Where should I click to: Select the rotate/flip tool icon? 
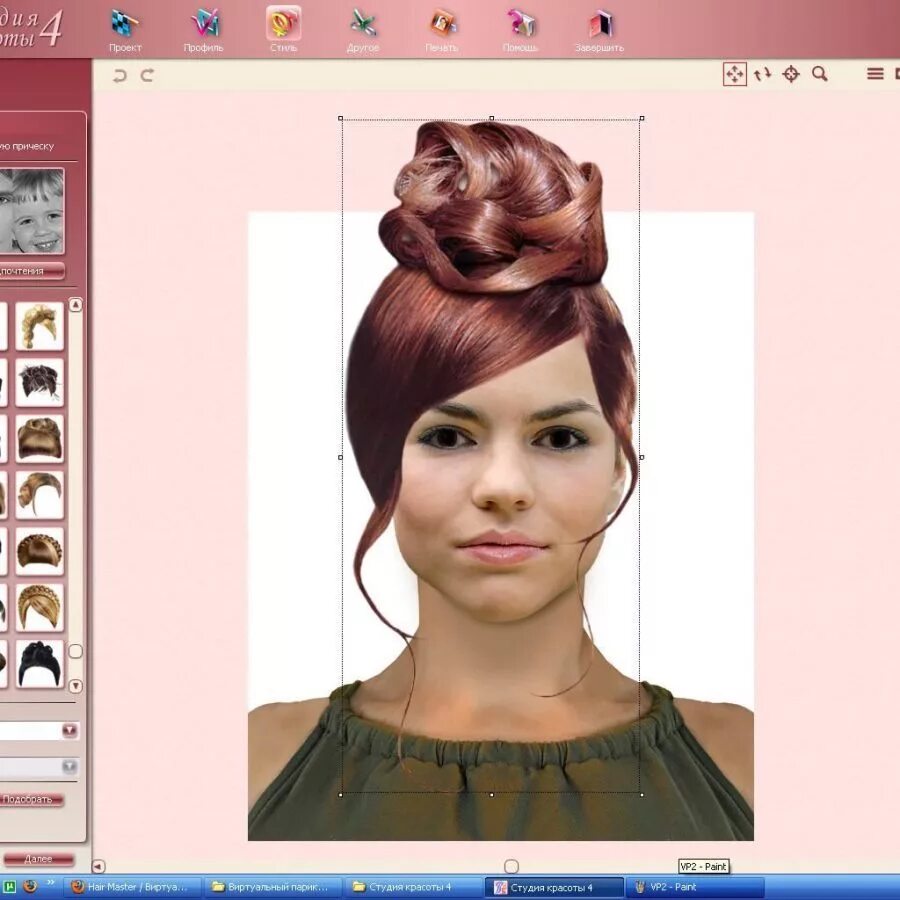[763, 74]
